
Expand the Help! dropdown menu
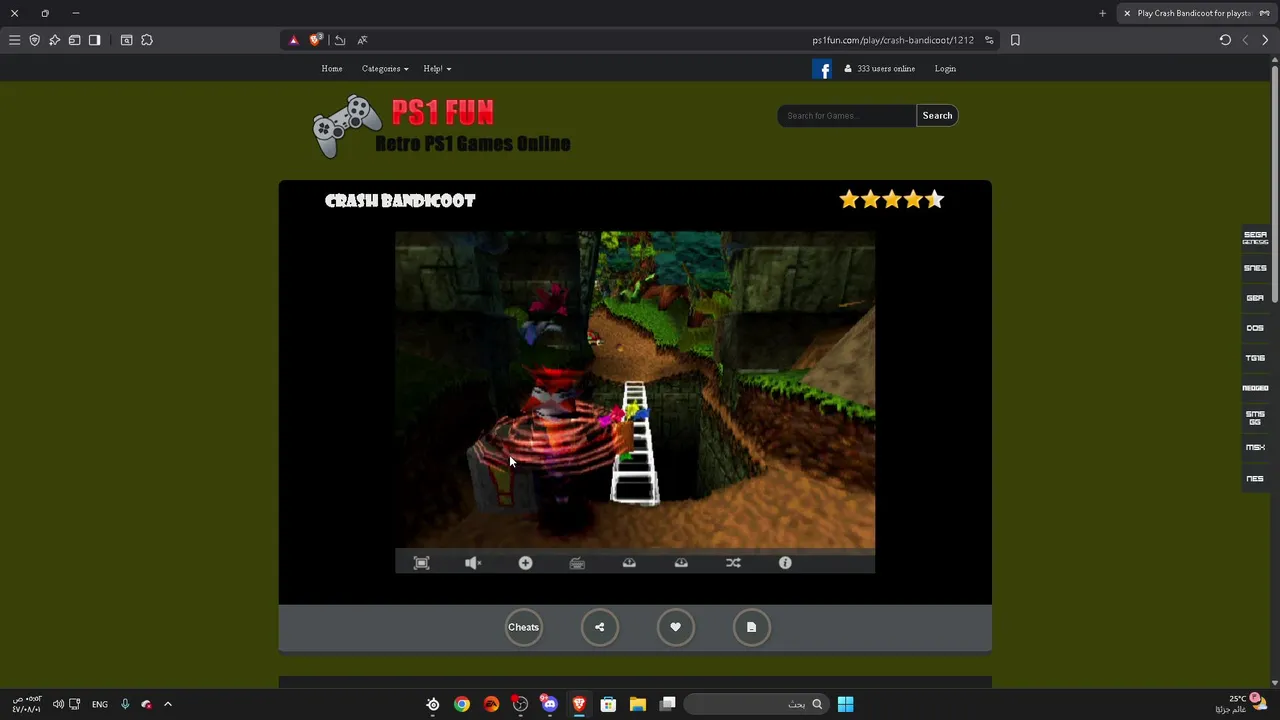437,69
